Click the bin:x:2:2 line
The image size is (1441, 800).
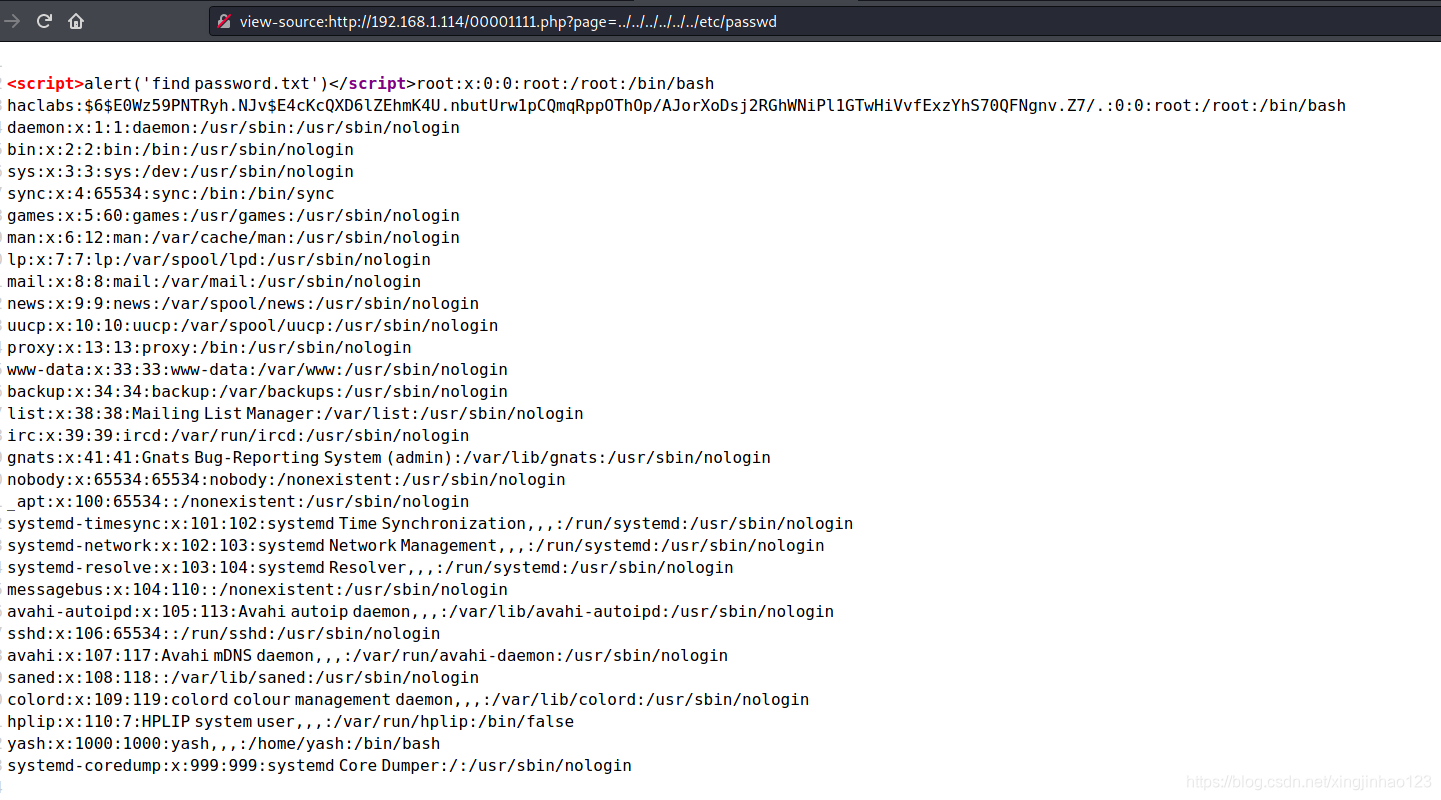(x=180, y=150)
